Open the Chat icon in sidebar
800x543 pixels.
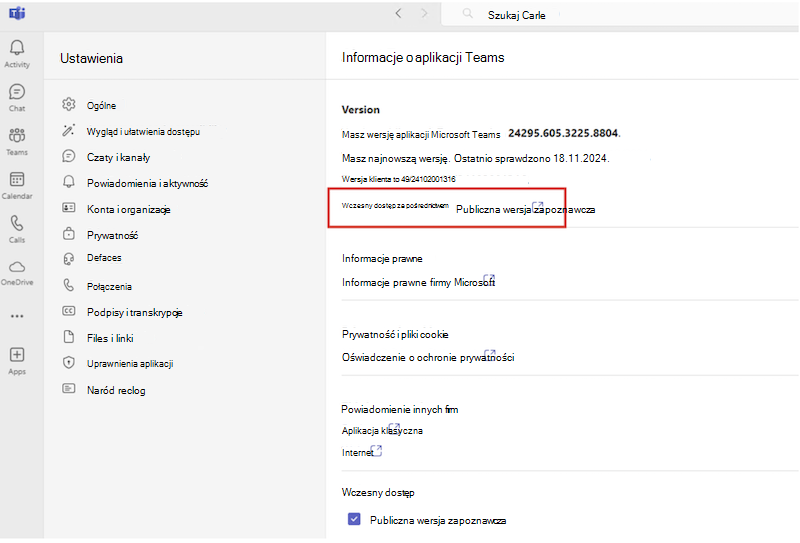coord(17,92)
